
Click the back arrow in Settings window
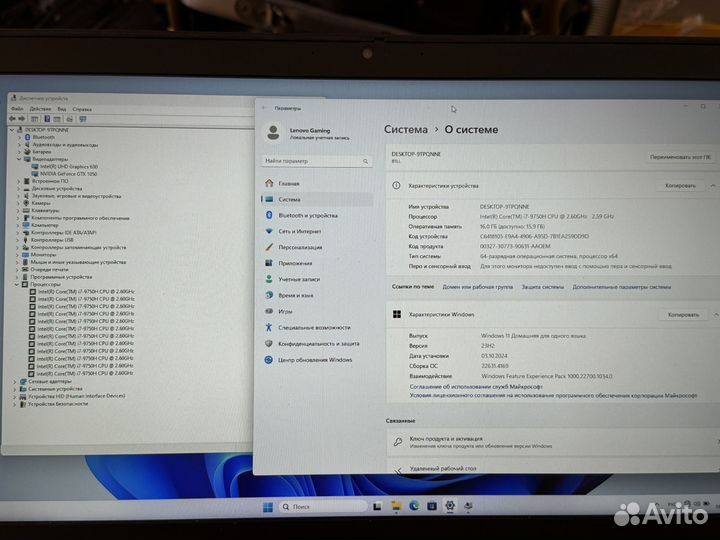pyautogui.click(x=264, y=108)
